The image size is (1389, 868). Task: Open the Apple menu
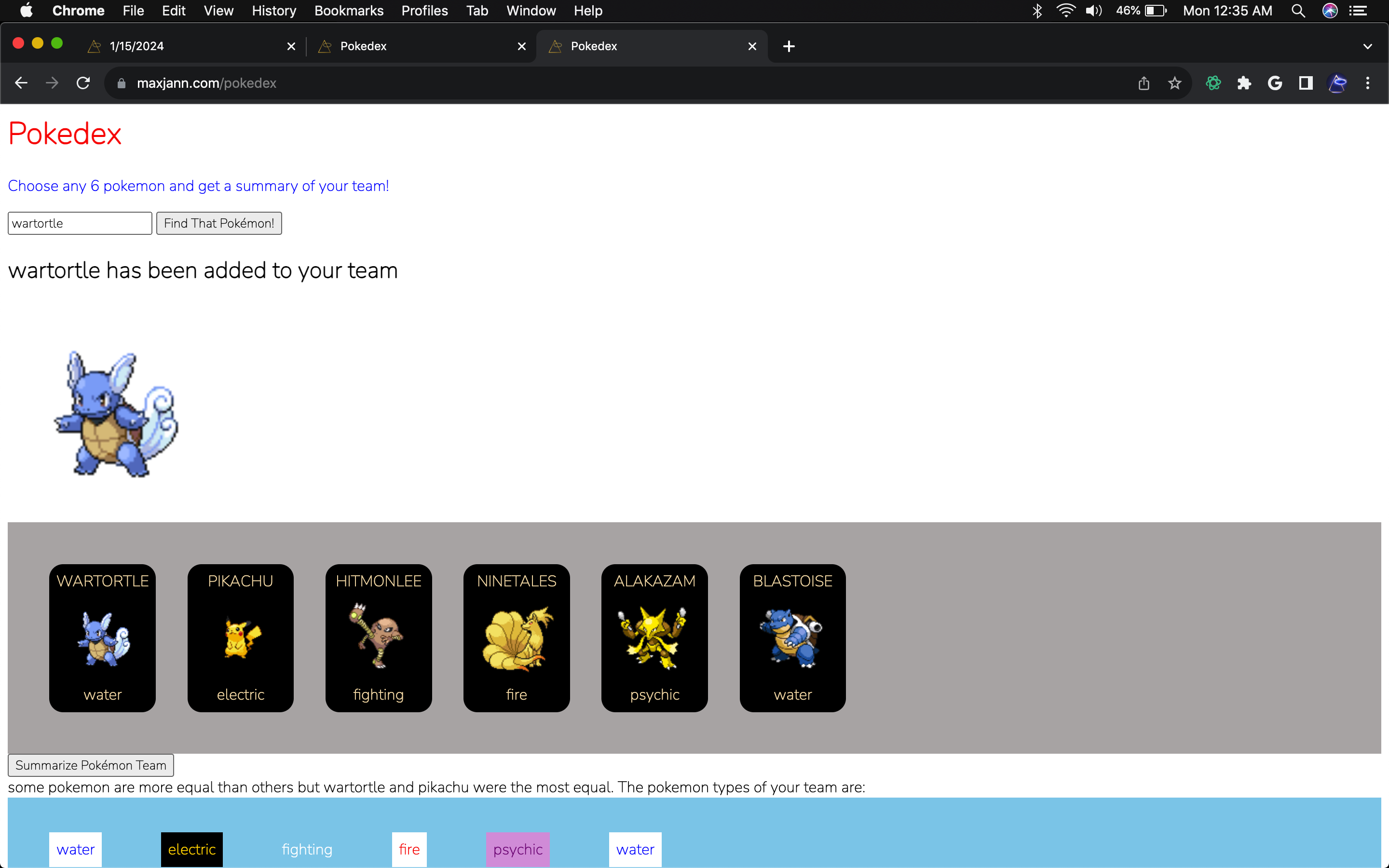point(27,11)
